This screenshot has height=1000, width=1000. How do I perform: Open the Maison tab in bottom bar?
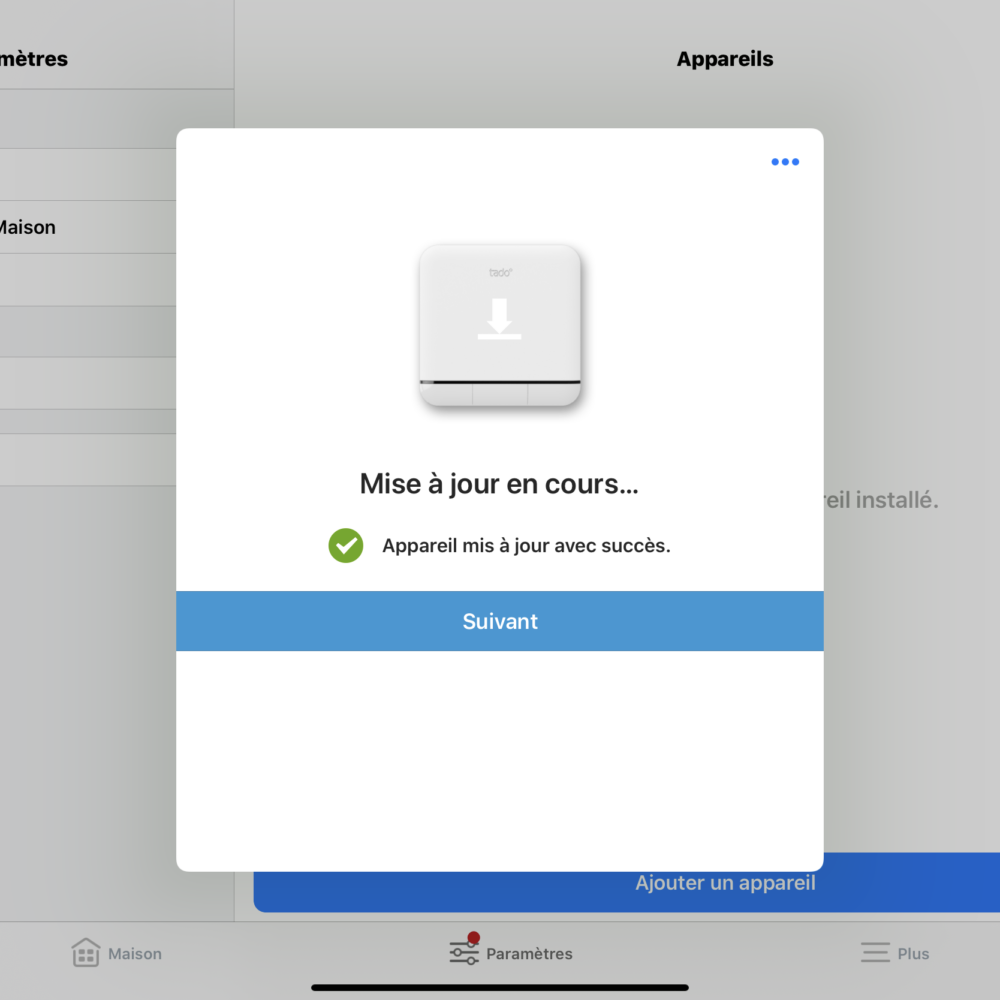(117, 953)
